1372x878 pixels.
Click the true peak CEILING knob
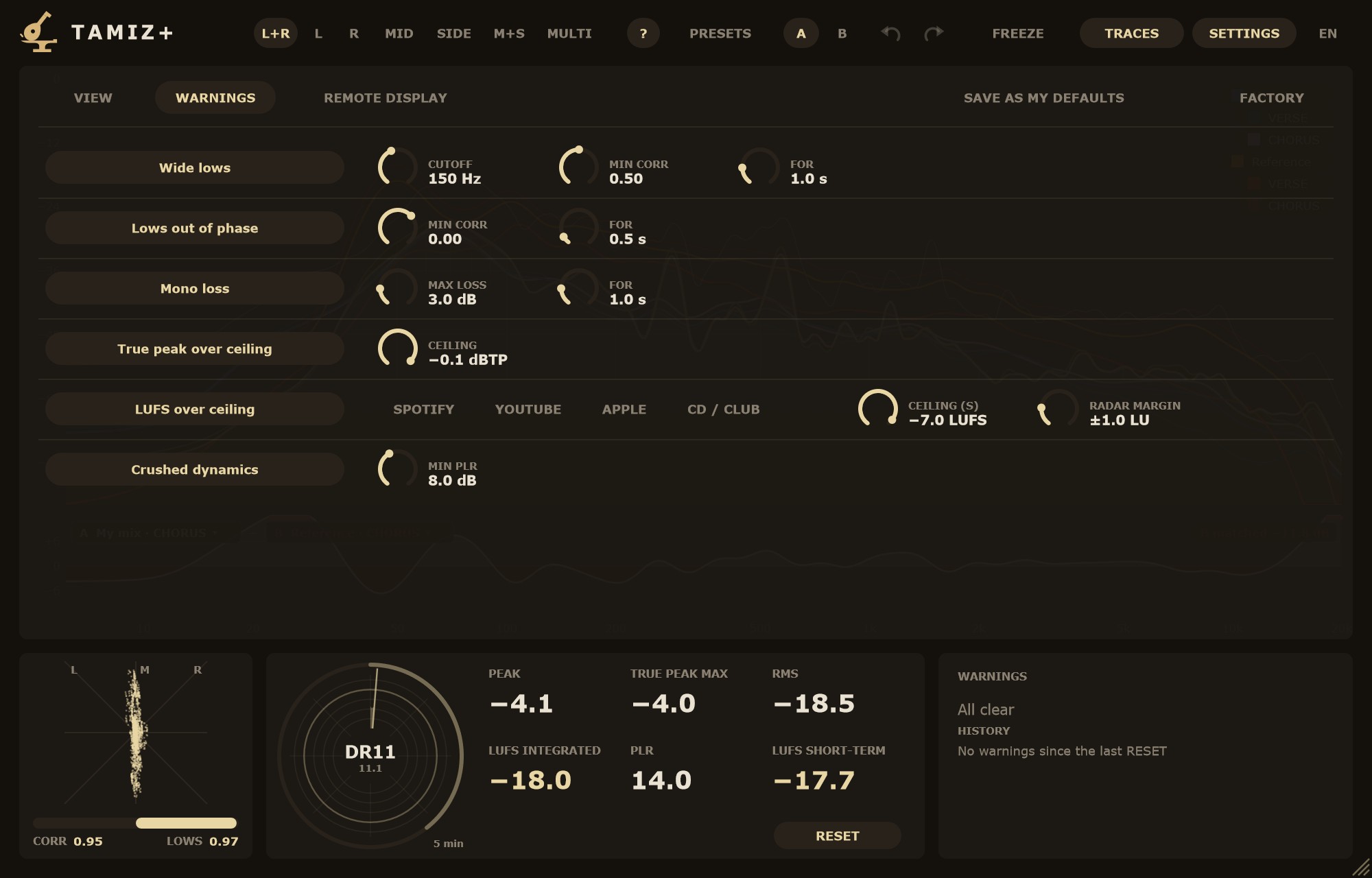(x=397, y=348)
